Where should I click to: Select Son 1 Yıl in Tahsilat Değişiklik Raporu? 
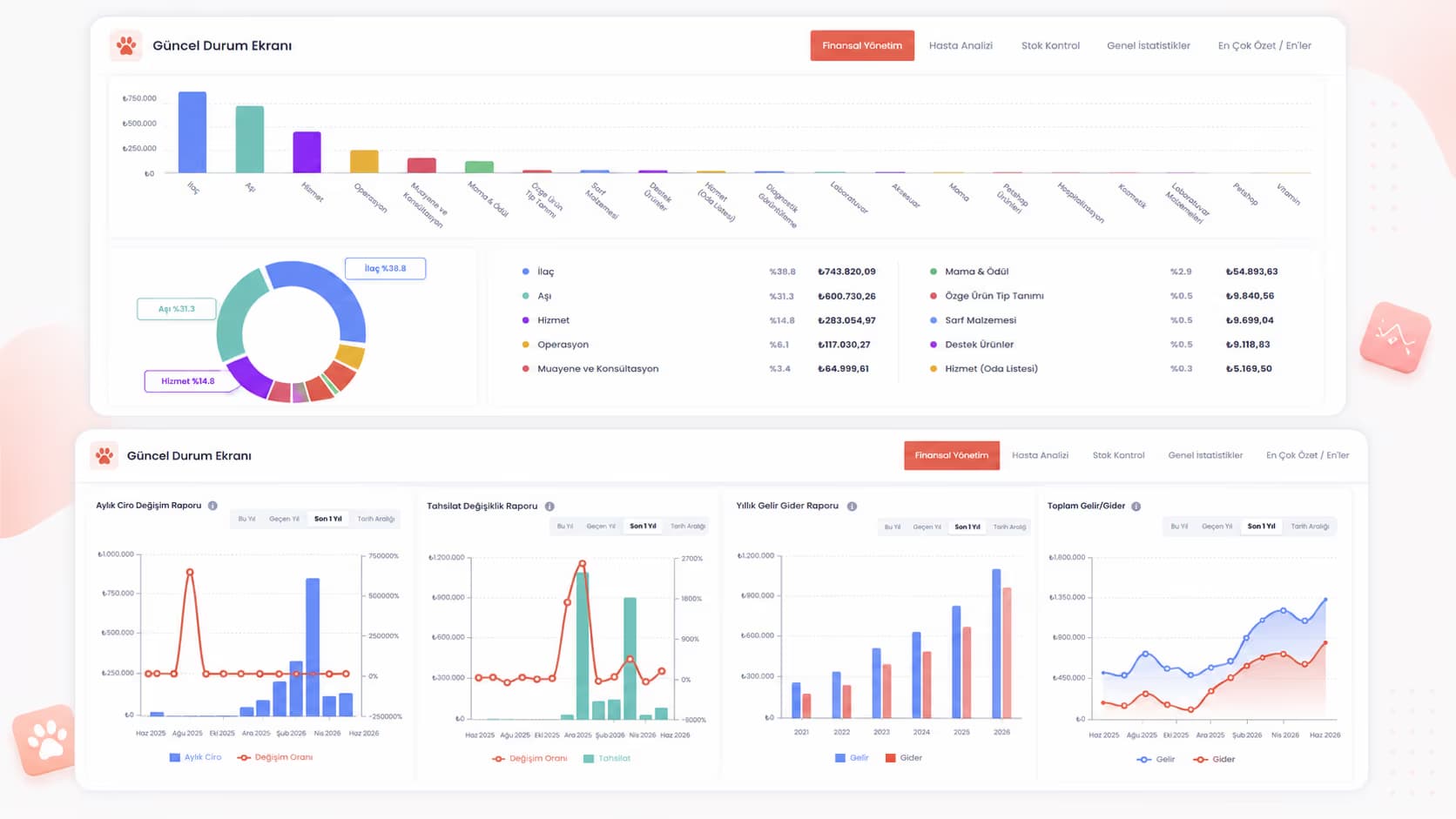(643, 527)
